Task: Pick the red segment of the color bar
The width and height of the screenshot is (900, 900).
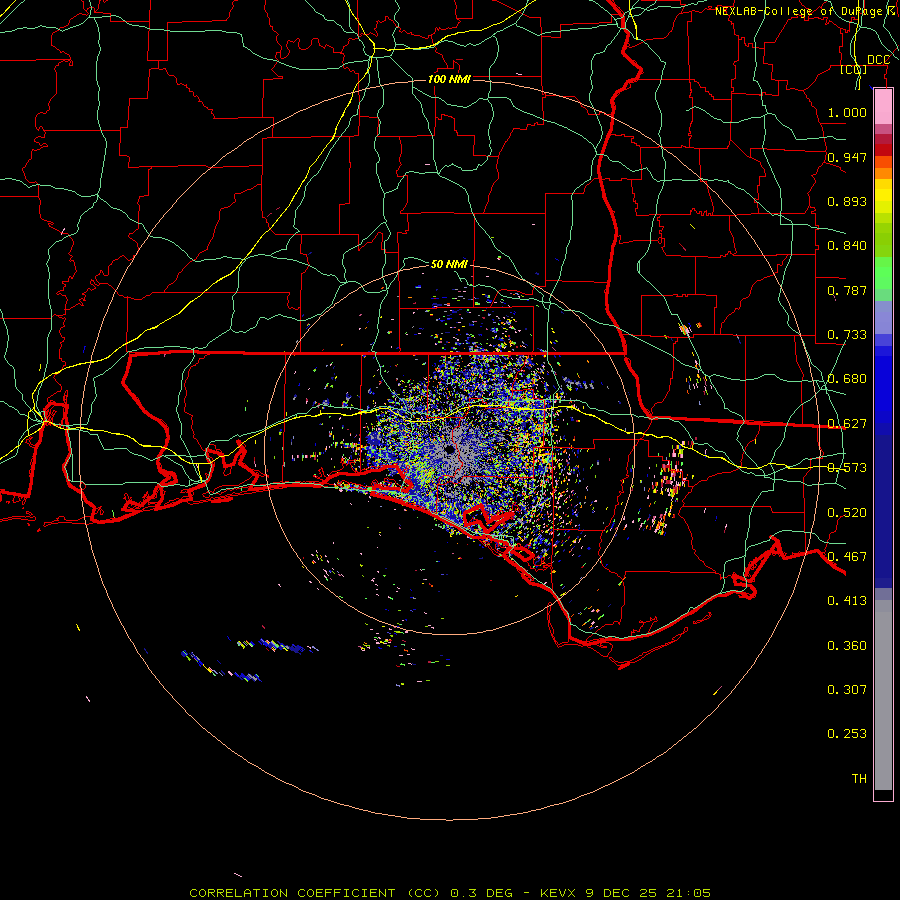Action: (x=883, y=150)
